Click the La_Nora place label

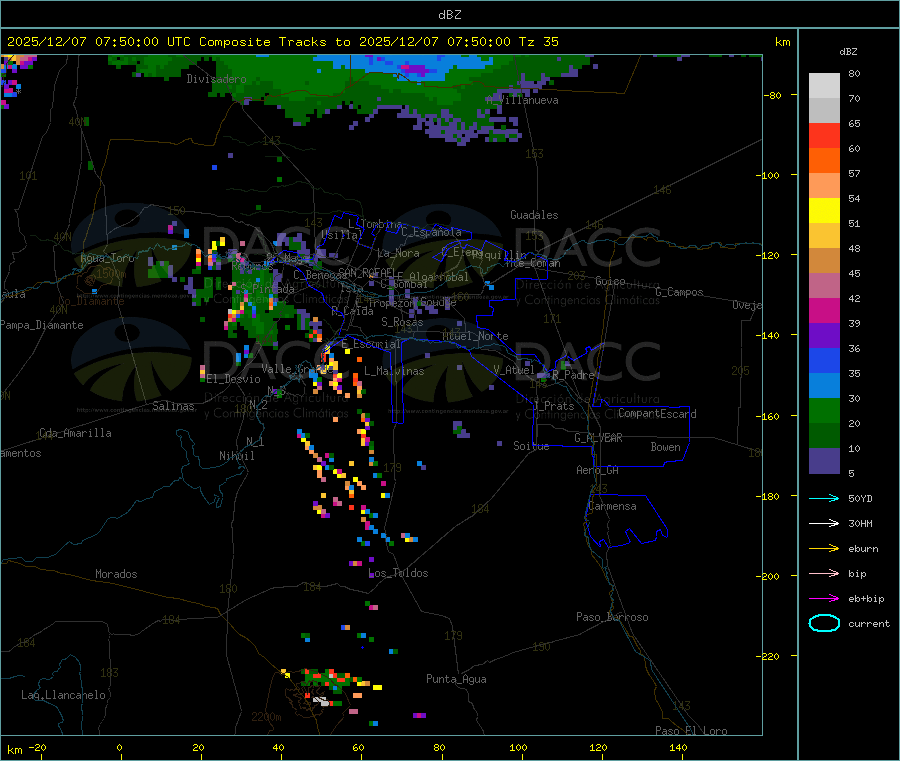coord(398,253)
